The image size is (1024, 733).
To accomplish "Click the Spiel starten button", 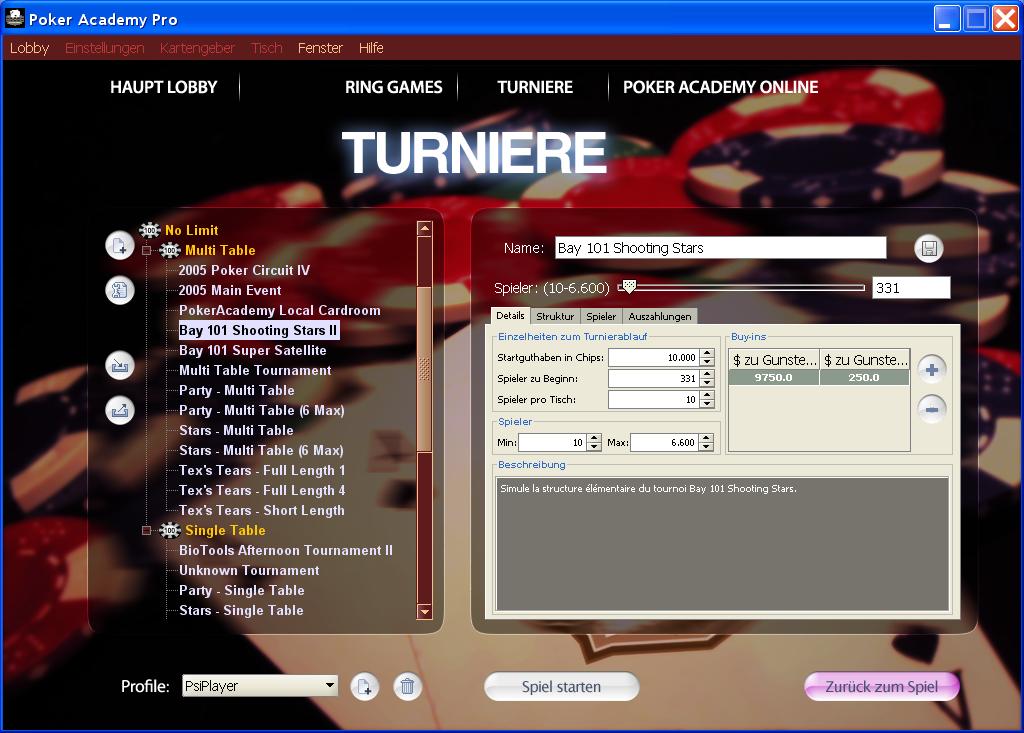I will pos(561,687).
